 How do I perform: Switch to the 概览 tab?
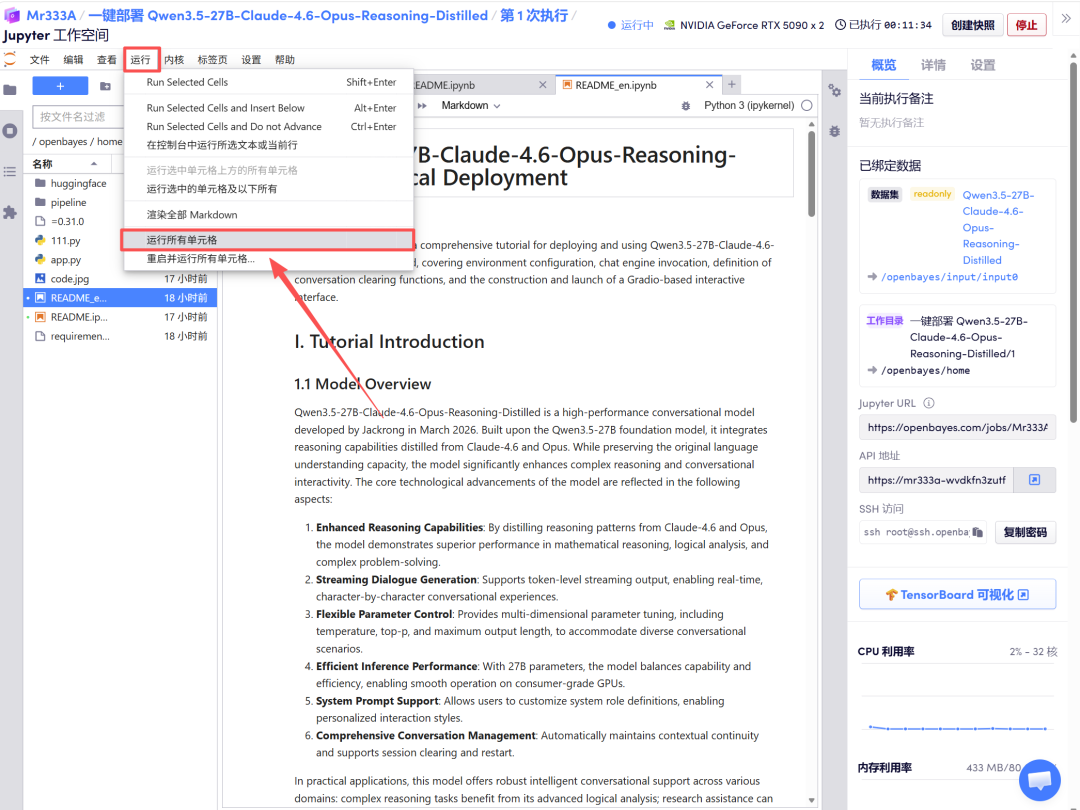pyautogui.click(x=884, y=65)
